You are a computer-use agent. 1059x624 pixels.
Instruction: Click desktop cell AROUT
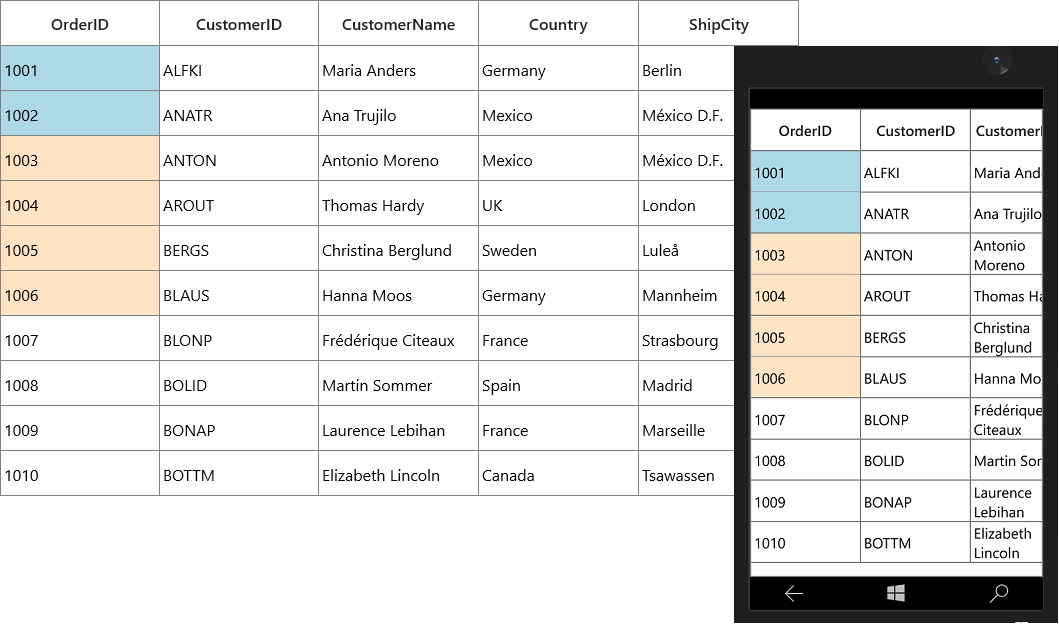239,204
